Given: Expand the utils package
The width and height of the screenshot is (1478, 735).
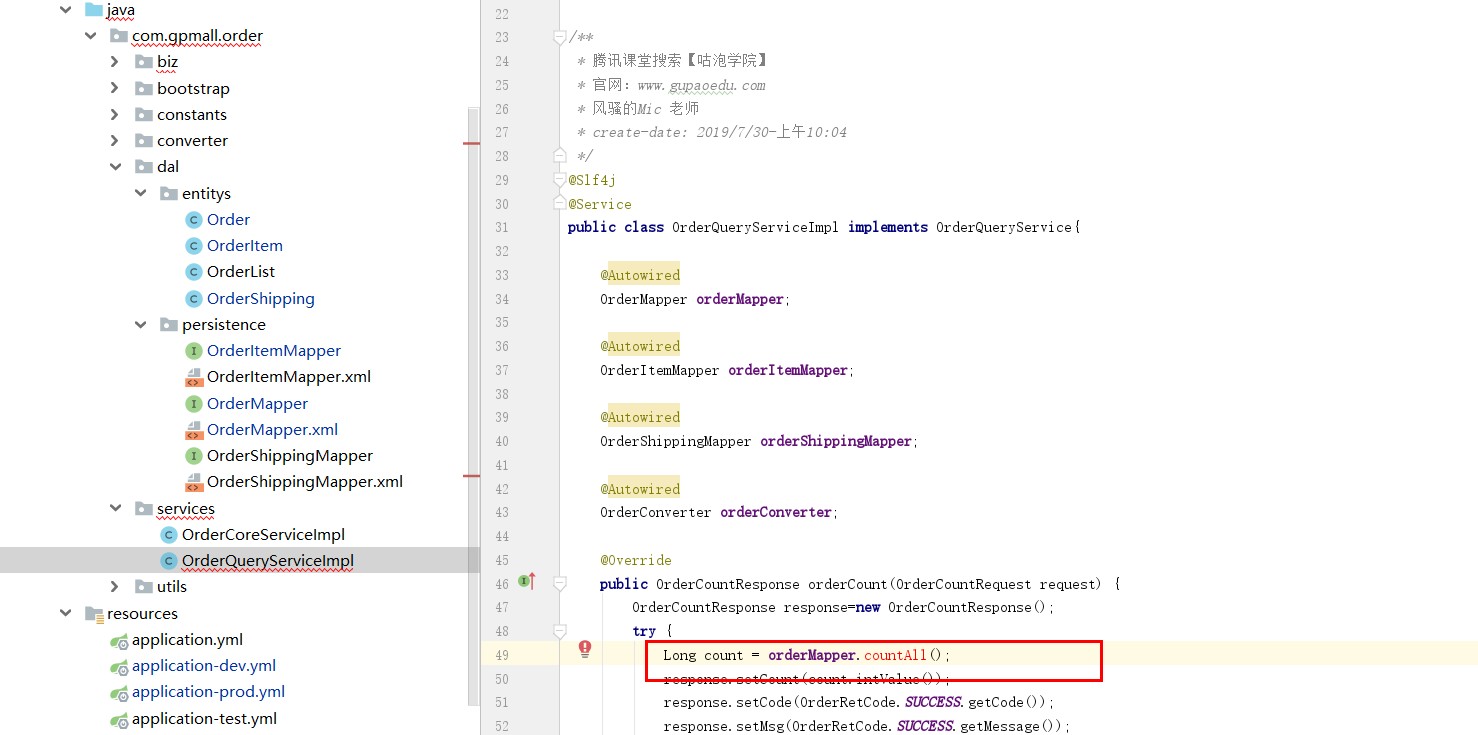Looking at the screenshot, I should [115, 587].
